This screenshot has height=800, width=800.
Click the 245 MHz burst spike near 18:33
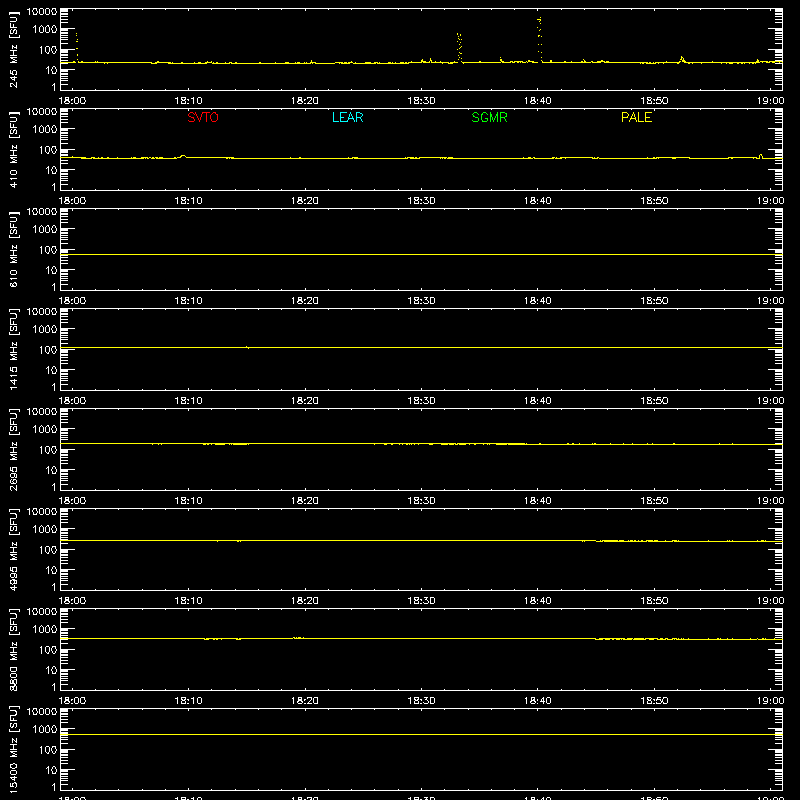pyautogui.click(x=459, y=47)
